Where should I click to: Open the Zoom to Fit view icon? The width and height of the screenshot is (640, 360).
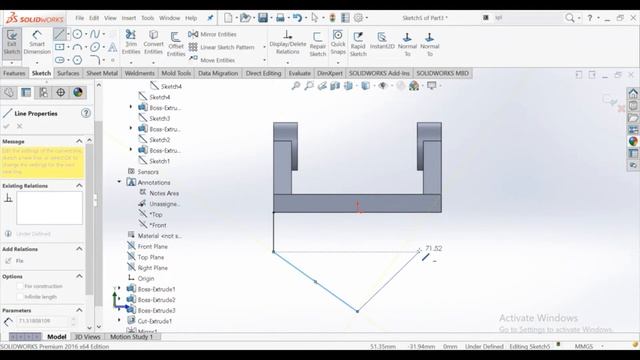pyautogui.click(x=296, y=86)
